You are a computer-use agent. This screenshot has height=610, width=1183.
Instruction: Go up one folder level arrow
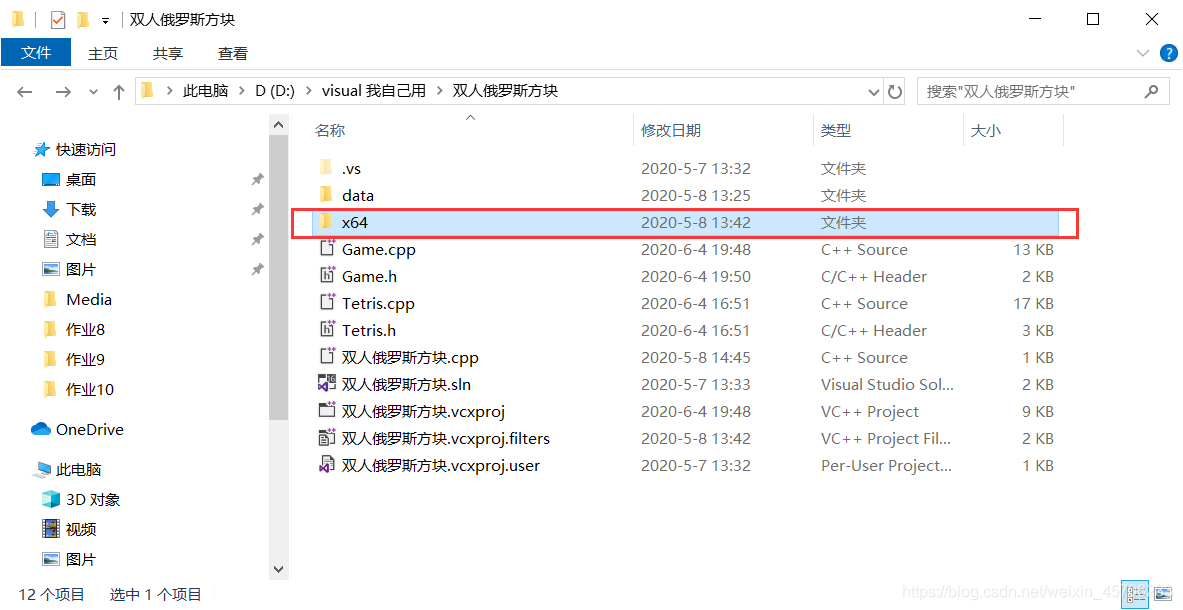118,92
